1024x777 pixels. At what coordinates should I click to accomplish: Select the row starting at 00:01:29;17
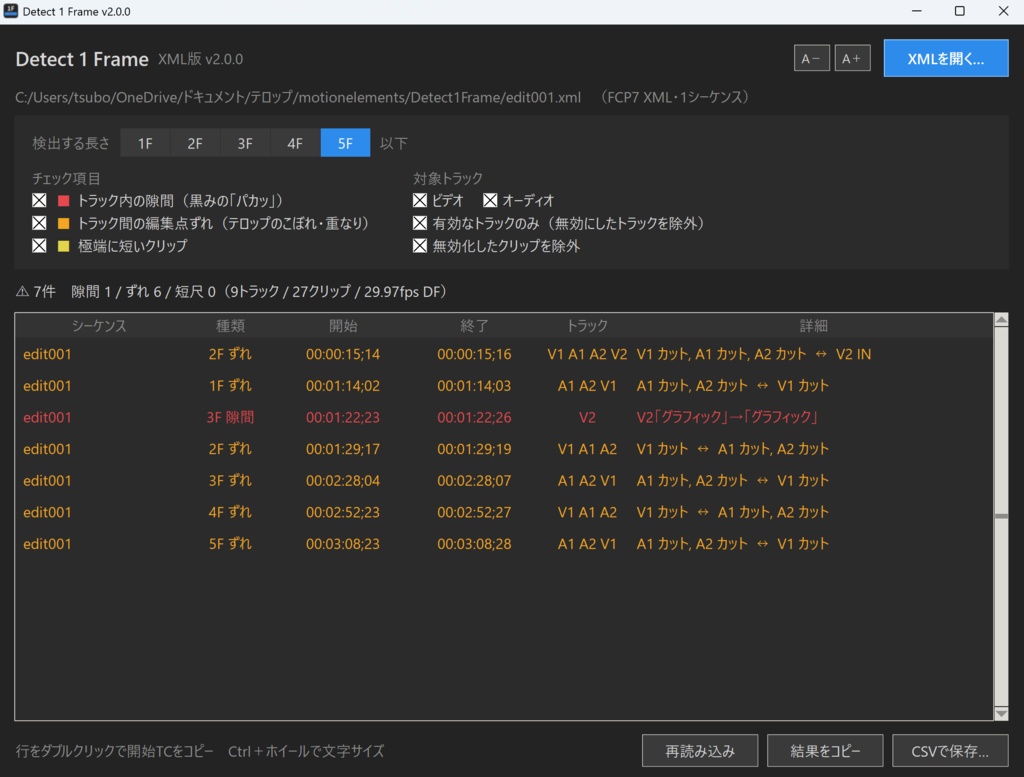504,449
